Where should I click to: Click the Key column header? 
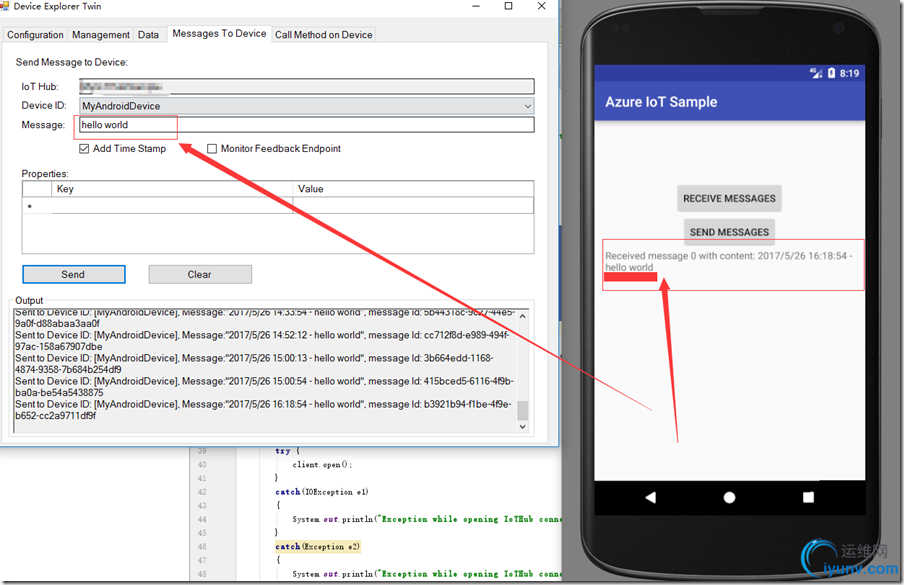(x=172, y=189)
